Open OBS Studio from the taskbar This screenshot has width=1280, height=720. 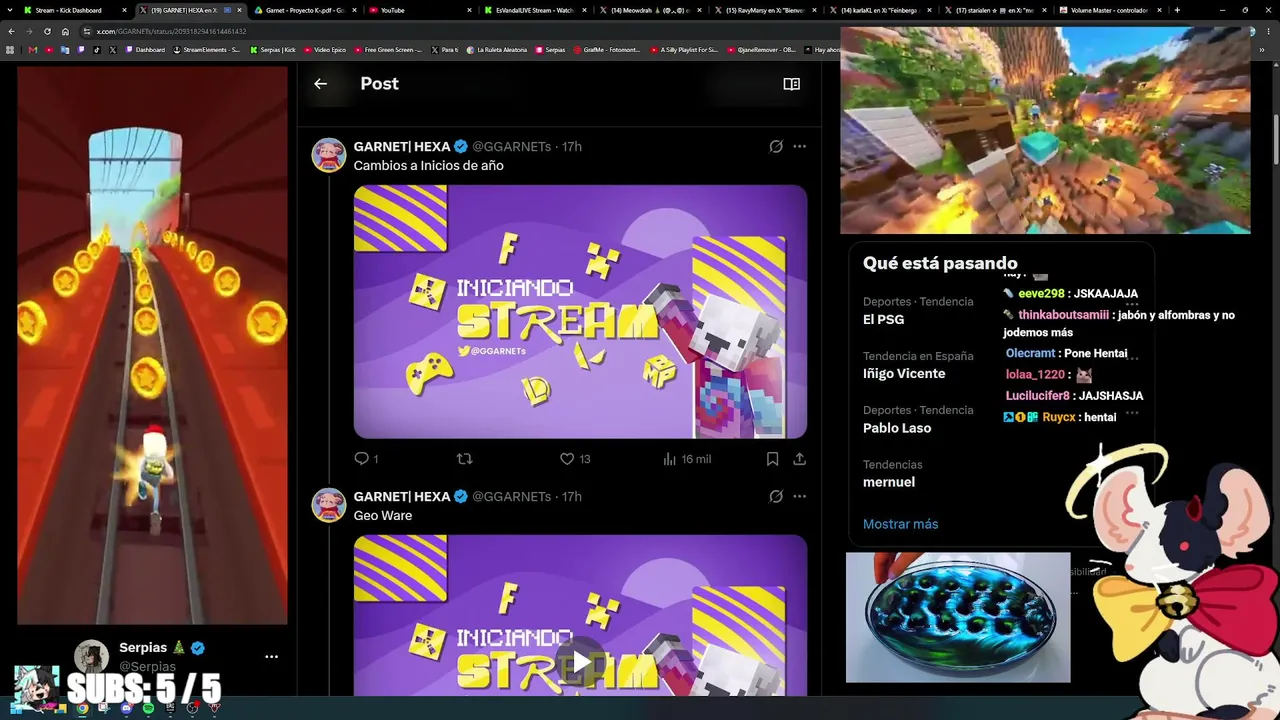coord(192,708)
